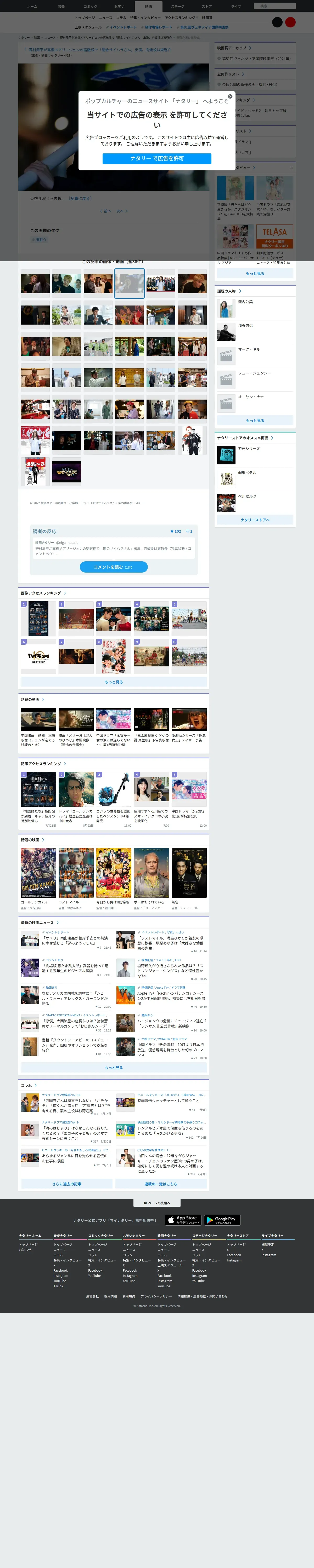Switch to the コミック tab

pyautogui.click(x=90, y=6)
